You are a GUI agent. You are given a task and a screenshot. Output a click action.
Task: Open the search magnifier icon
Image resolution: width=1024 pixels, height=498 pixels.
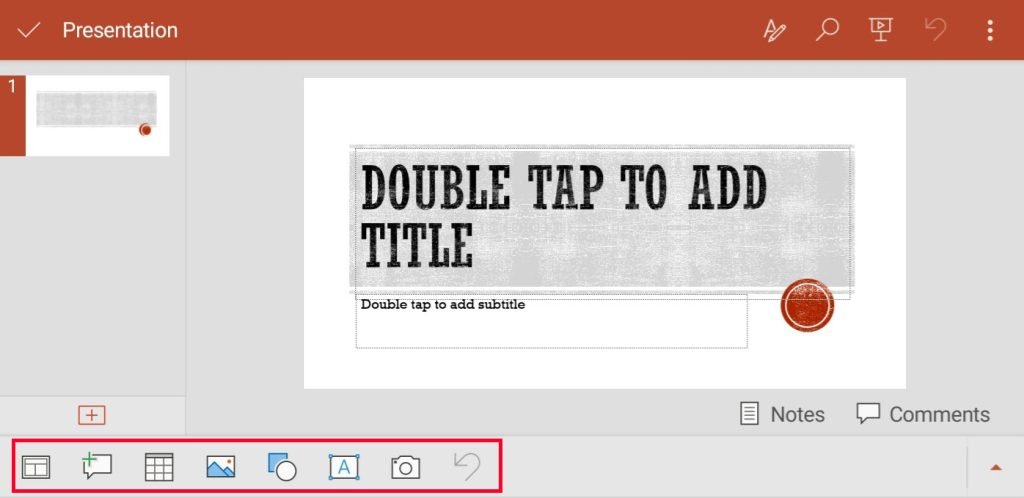[827, 30]
